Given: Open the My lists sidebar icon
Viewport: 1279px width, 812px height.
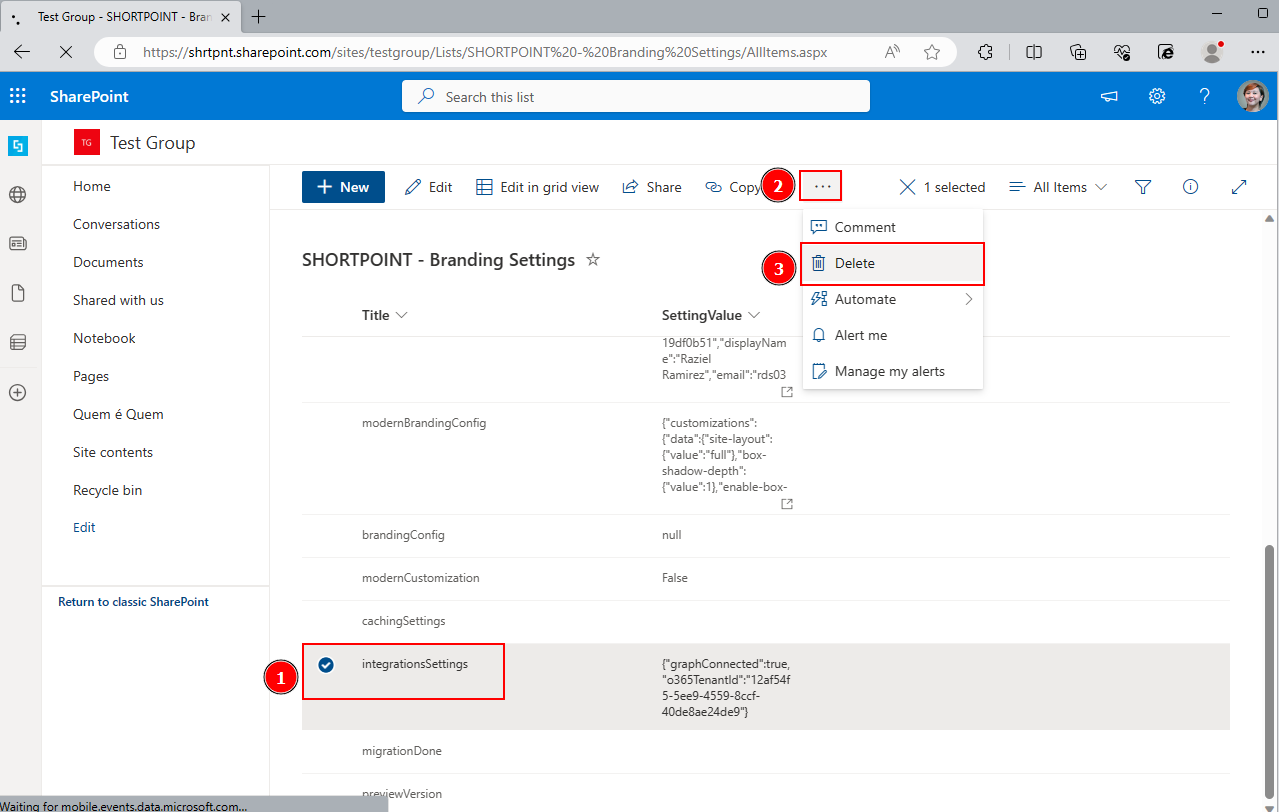Looking at the screenshot, I should (x=17, y=342).
